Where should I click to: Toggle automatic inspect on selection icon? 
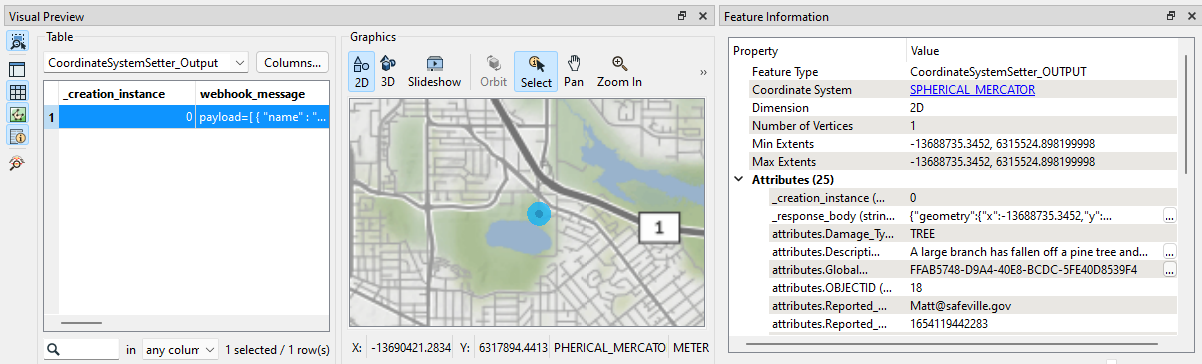pyautogui.click(x=18, y=42)
